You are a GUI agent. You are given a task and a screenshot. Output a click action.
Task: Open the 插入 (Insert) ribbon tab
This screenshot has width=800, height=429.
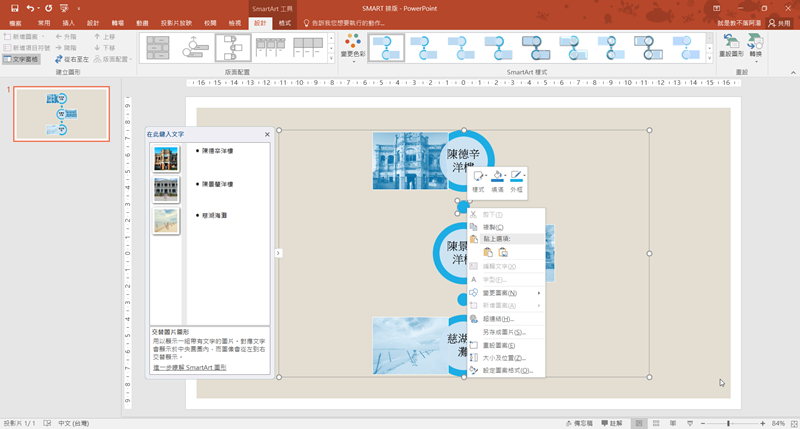pyautogui.click(x=68, y=21)
